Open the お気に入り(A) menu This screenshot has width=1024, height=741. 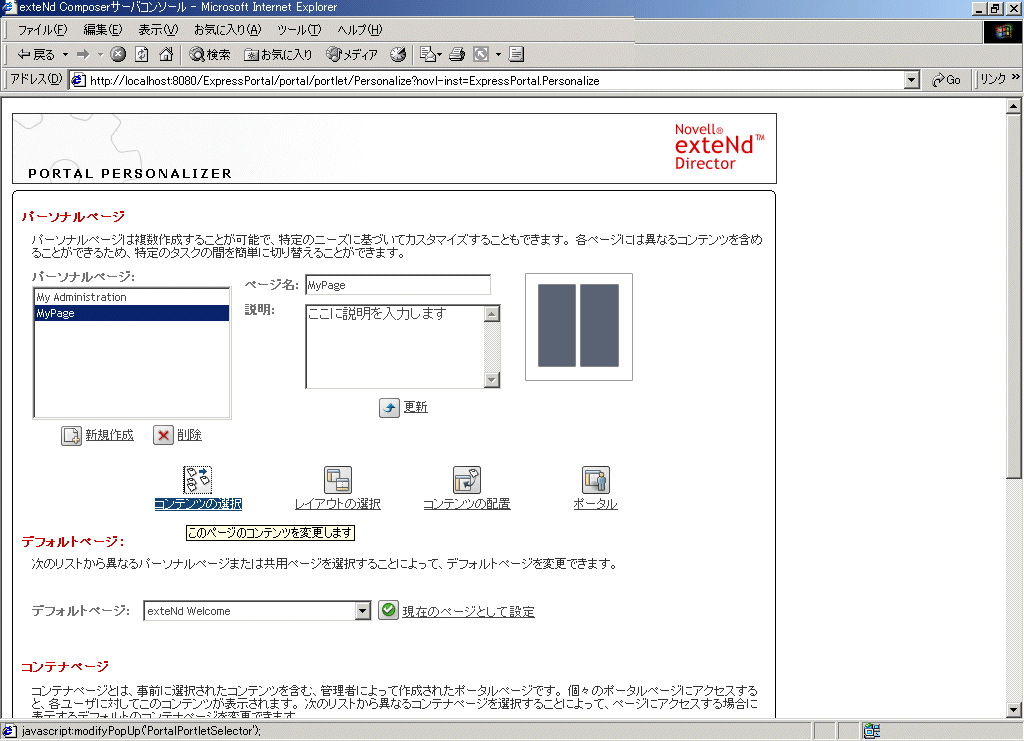pos(227,30)
